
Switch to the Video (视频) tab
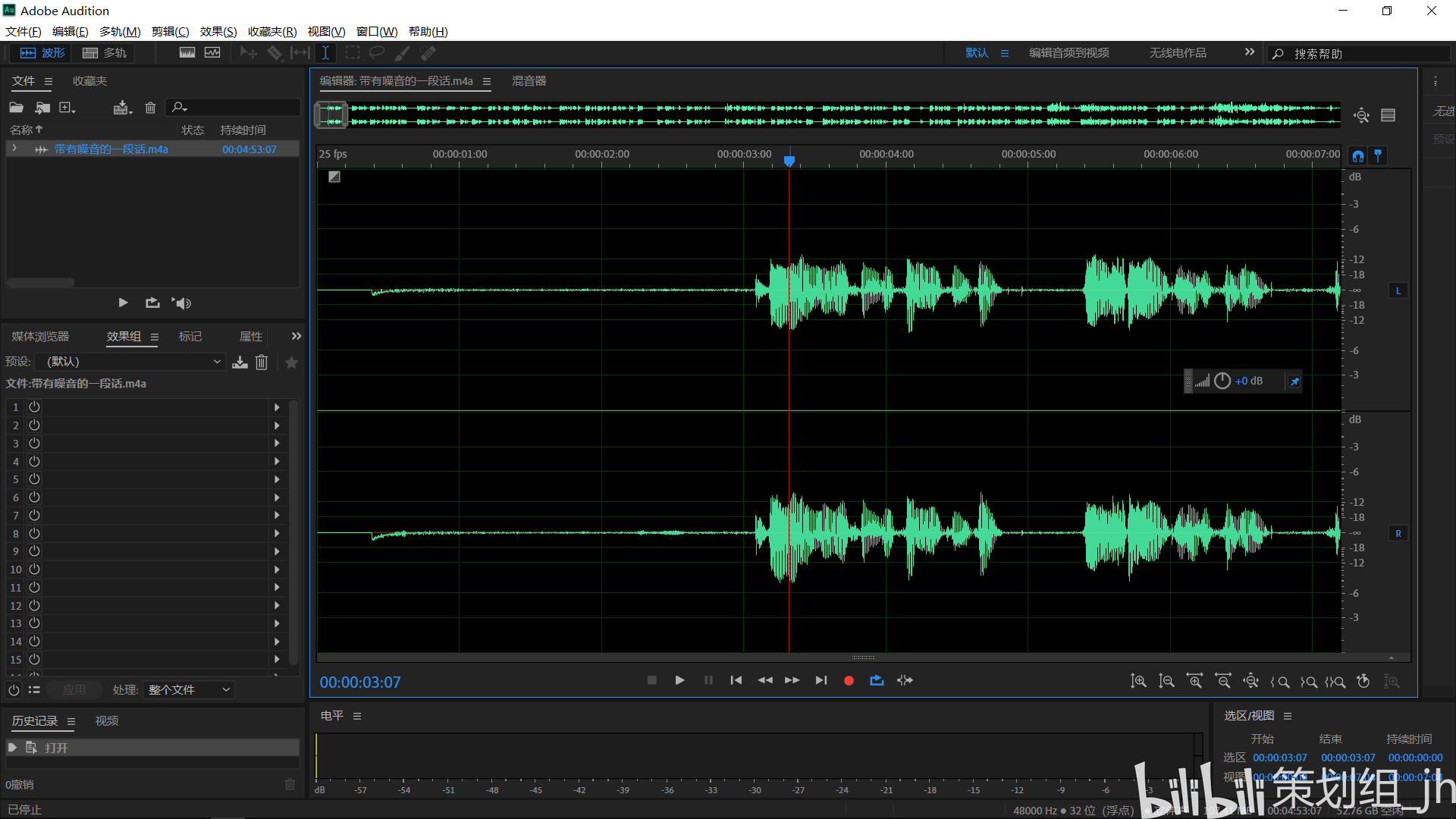(107, 721)
